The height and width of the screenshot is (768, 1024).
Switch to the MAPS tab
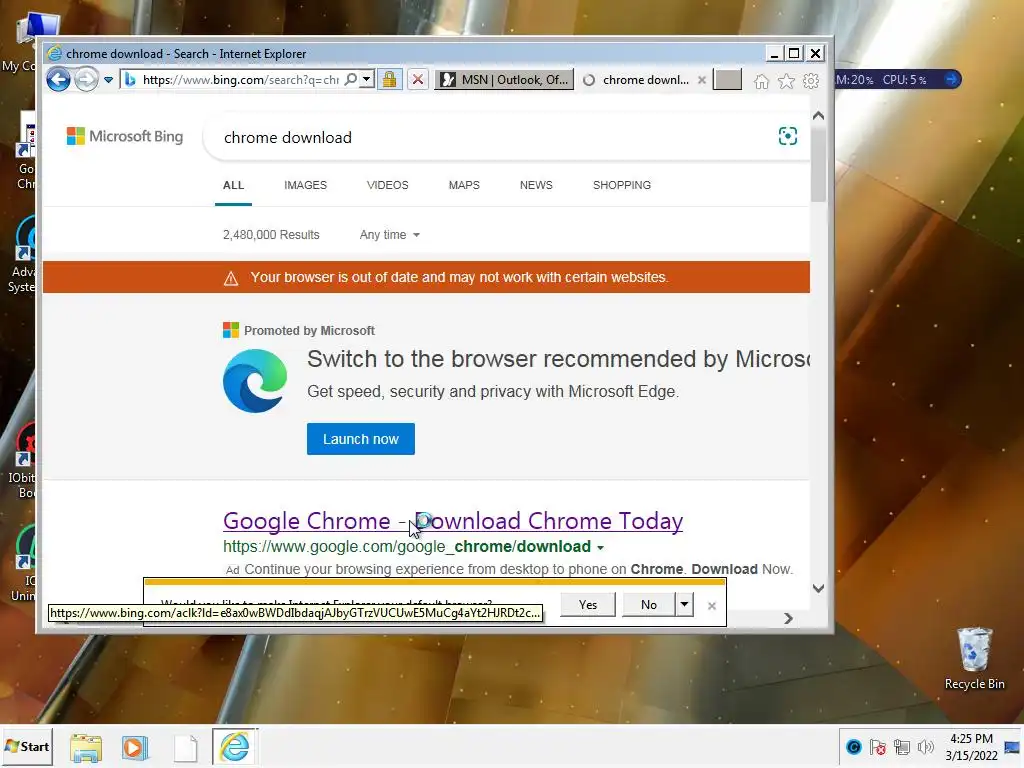[464, 185]
